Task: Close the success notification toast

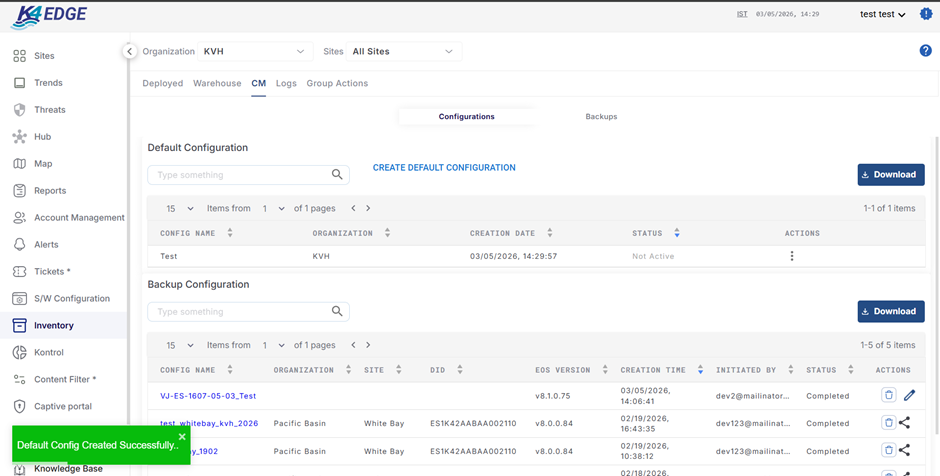Action: click(182, 436)
